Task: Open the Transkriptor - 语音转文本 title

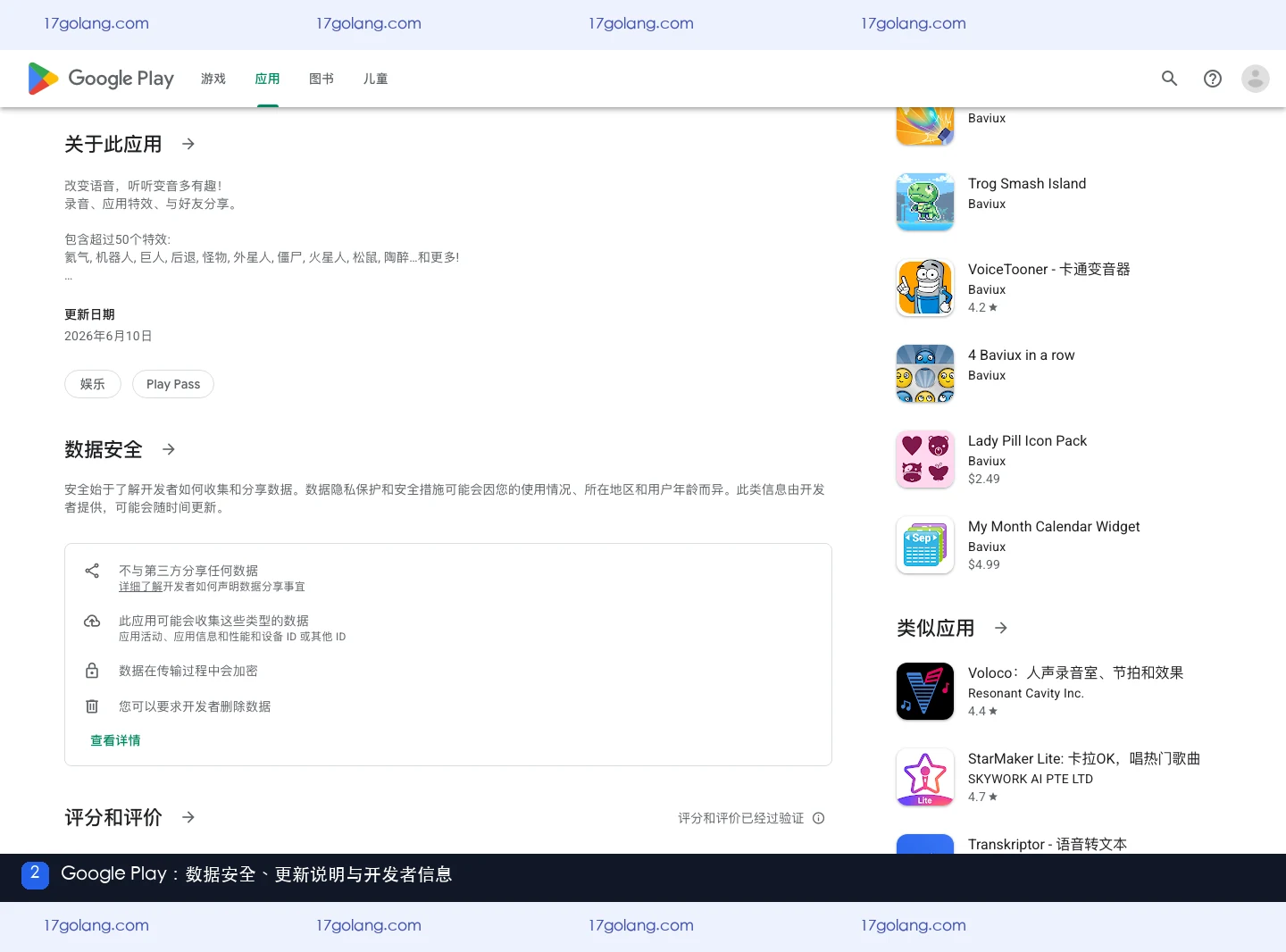Action: coord(1048,844)
